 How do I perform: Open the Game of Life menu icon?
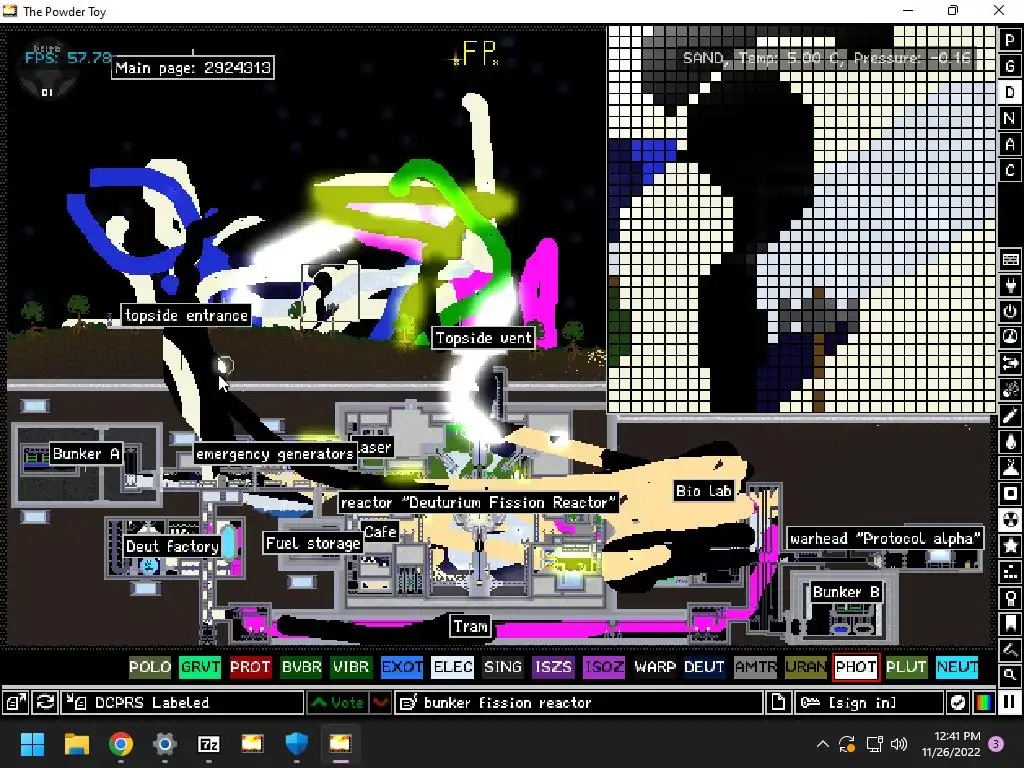click(1010, 571)
